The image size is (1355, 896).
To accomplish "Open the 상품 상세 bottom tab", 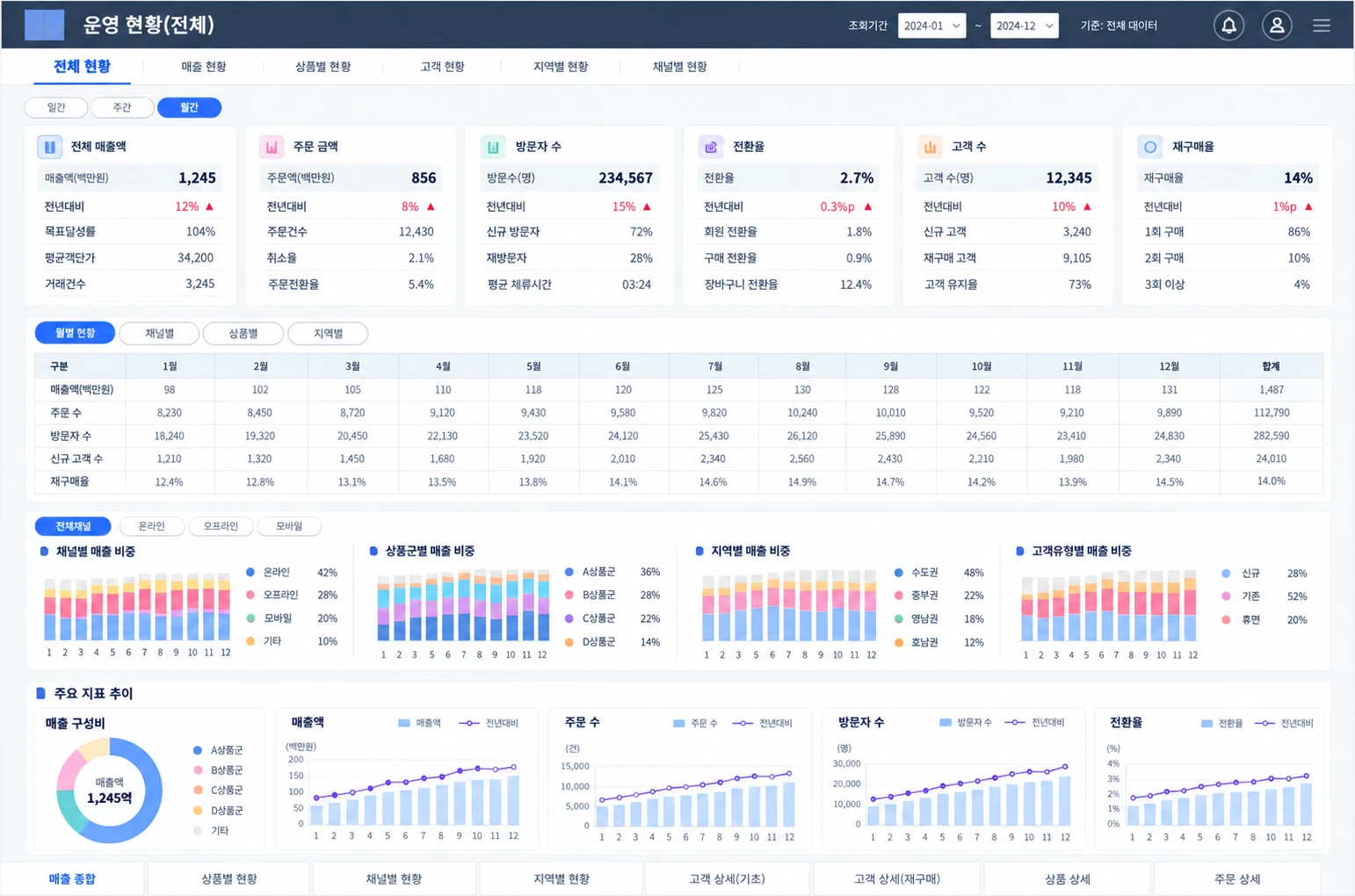I will pyautogui.click(x=1068, y=878).
